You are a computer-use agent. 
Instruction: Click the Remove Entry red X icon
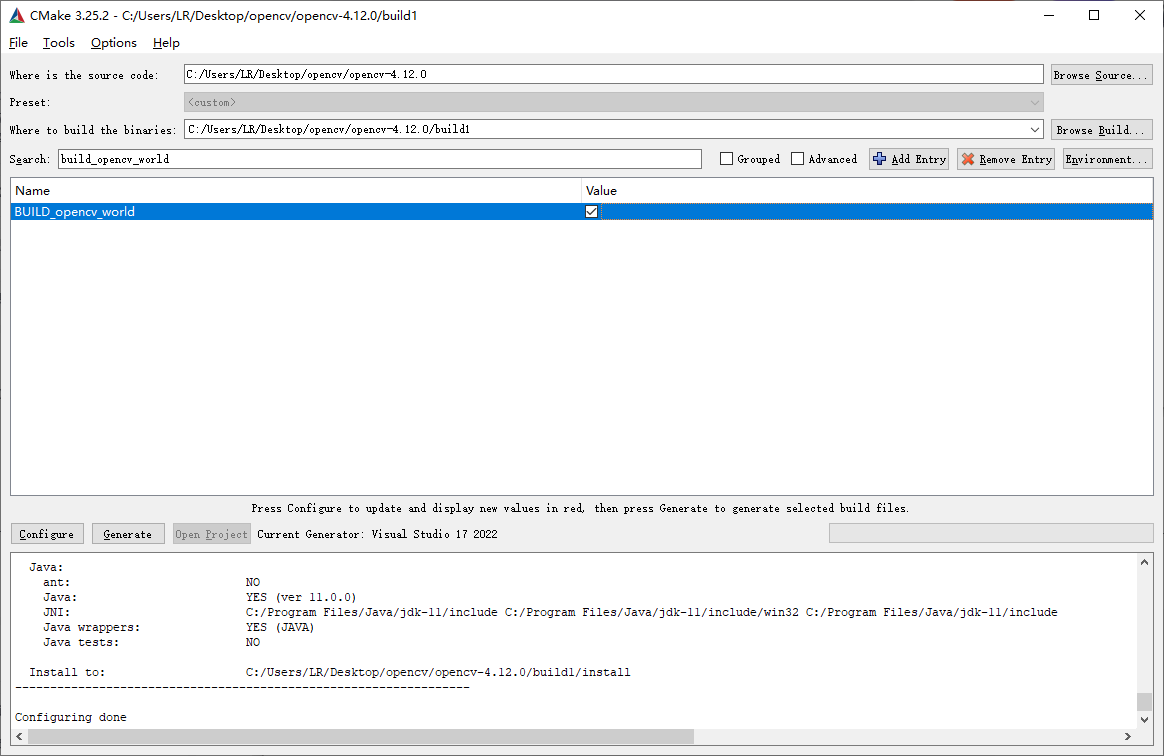[967, 158]
